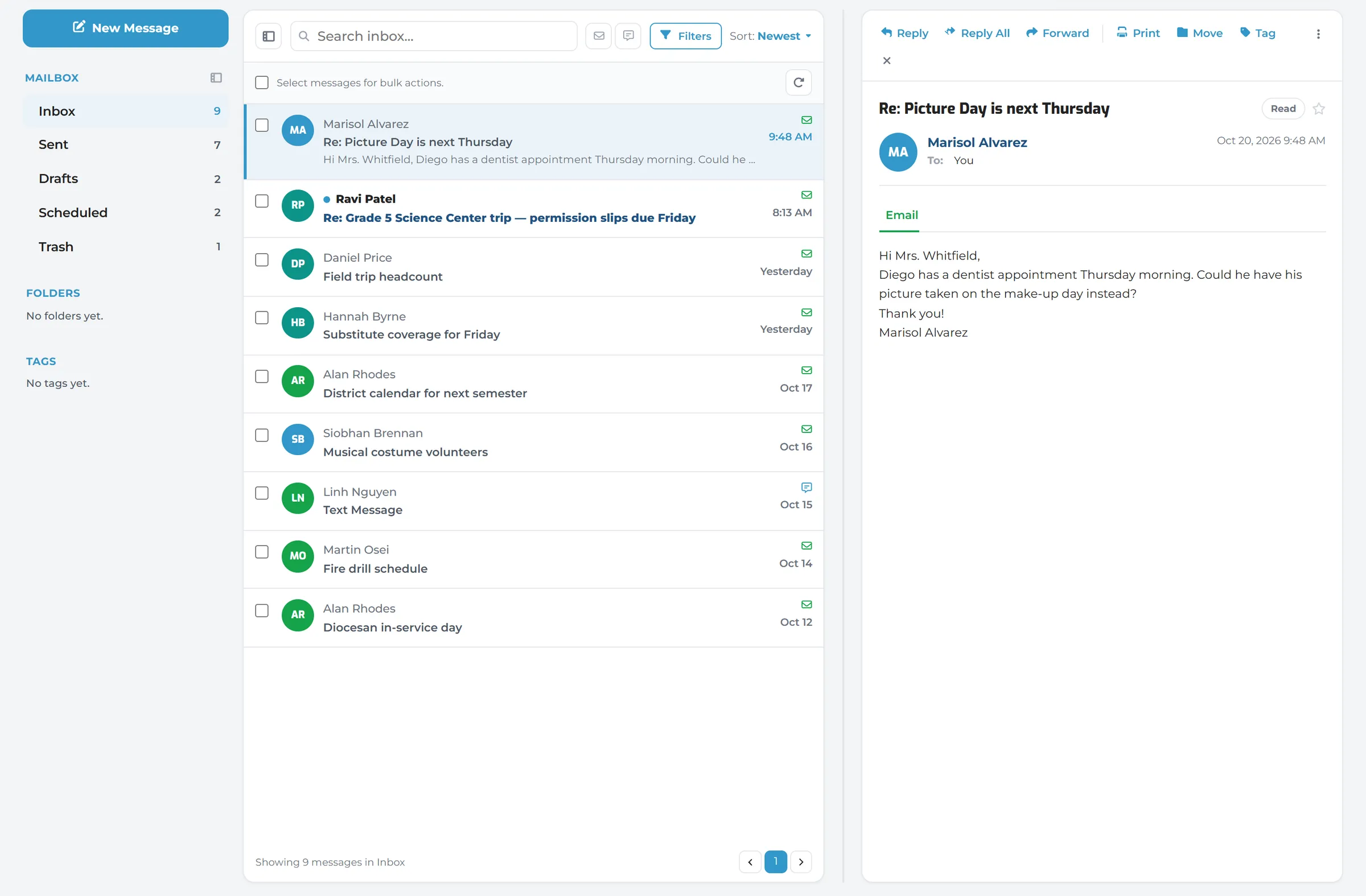Image resolution: width=1366 pixels, height=896 pixels.
Task: Click the MA avatar in message header
Action: click(x=898, y=152)
